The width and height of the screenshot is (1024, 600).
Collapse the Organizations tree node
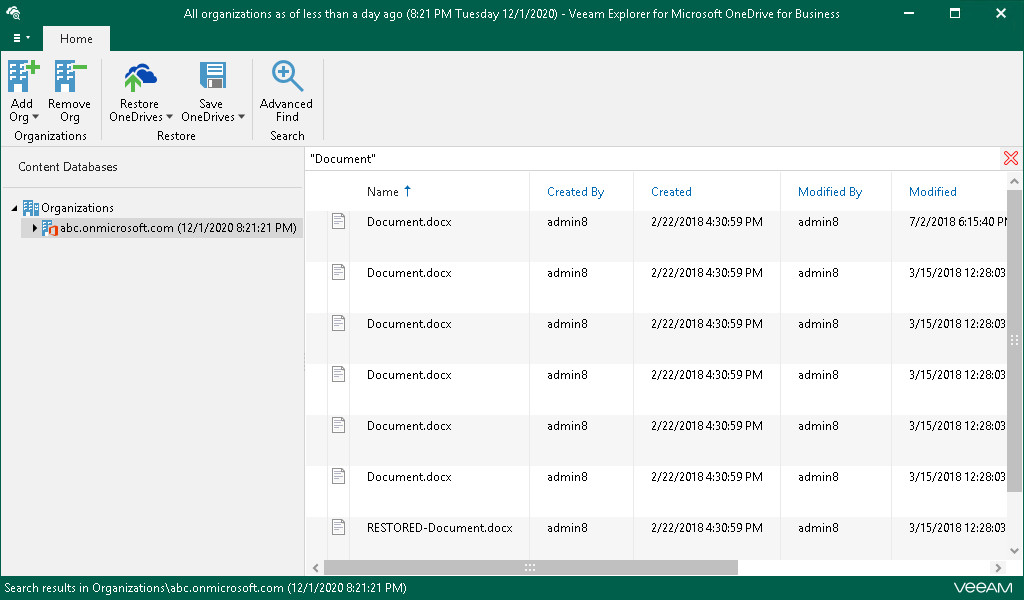click(x=14, y=208)
